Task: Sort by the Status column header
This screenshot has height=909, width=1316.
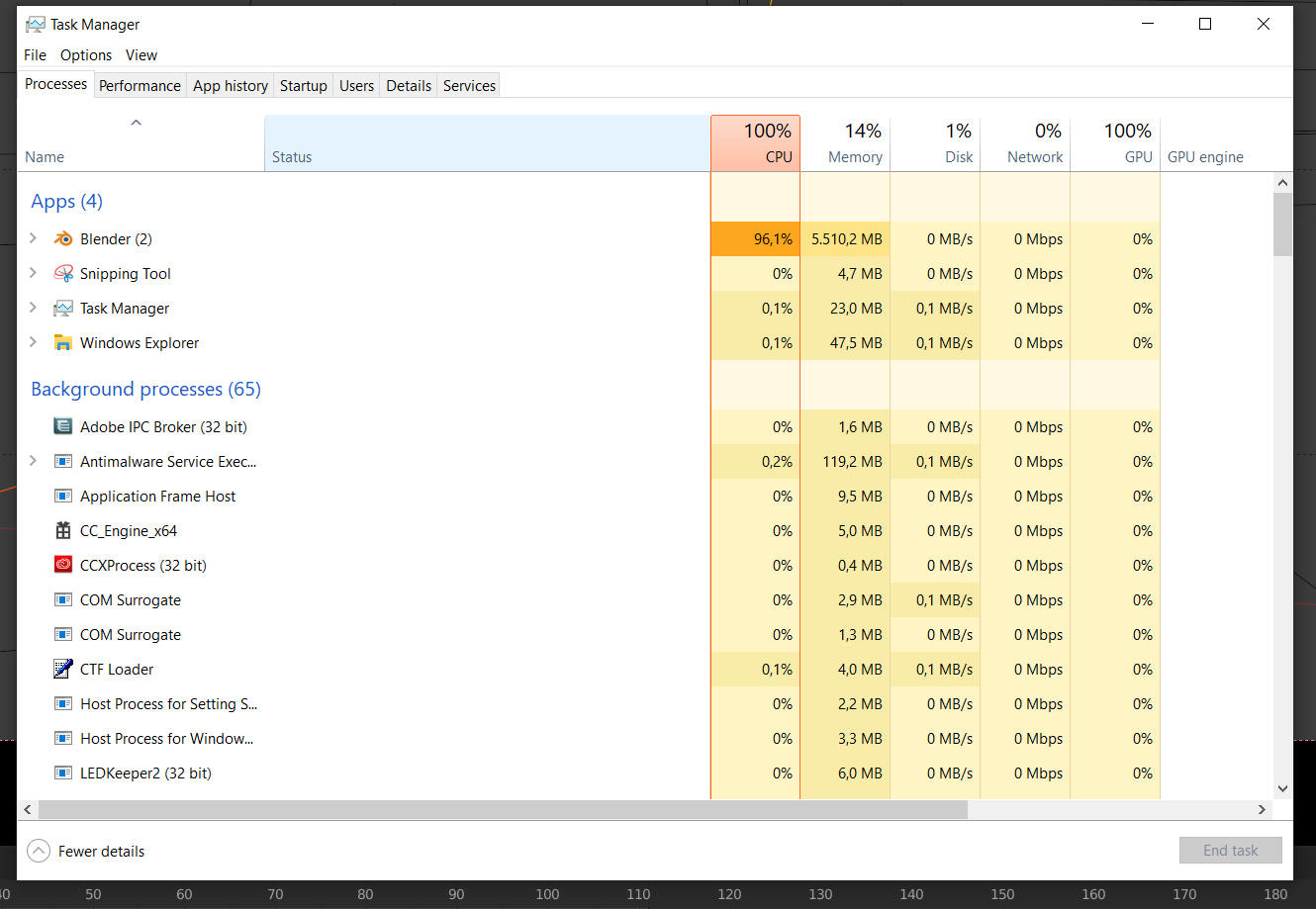Action: (488, 143)
